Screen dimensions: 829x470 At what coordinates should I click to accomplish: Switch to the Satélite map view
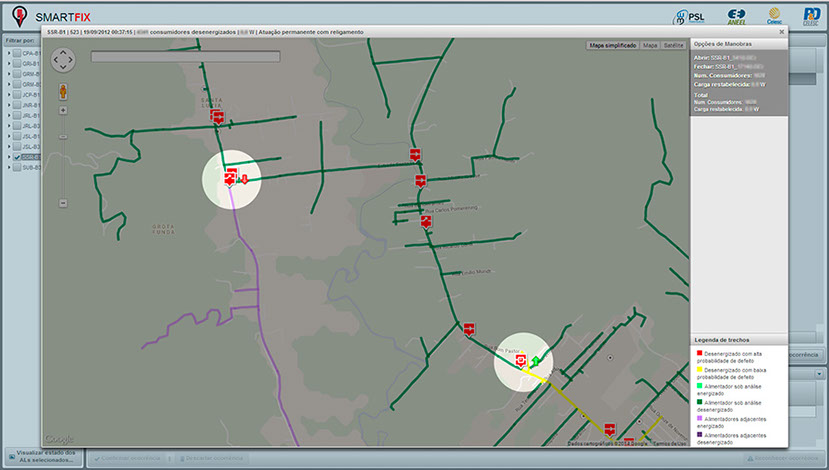(x=675, y=46)
